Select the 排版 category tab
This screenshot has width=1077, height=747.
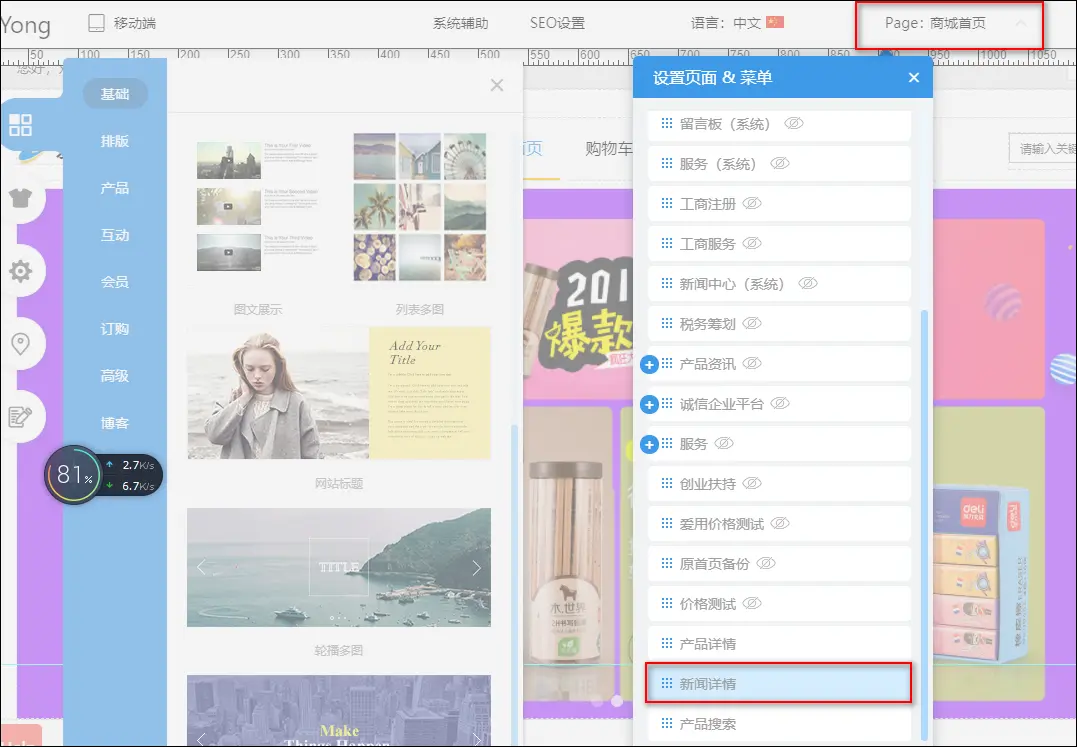pos(115,141)
